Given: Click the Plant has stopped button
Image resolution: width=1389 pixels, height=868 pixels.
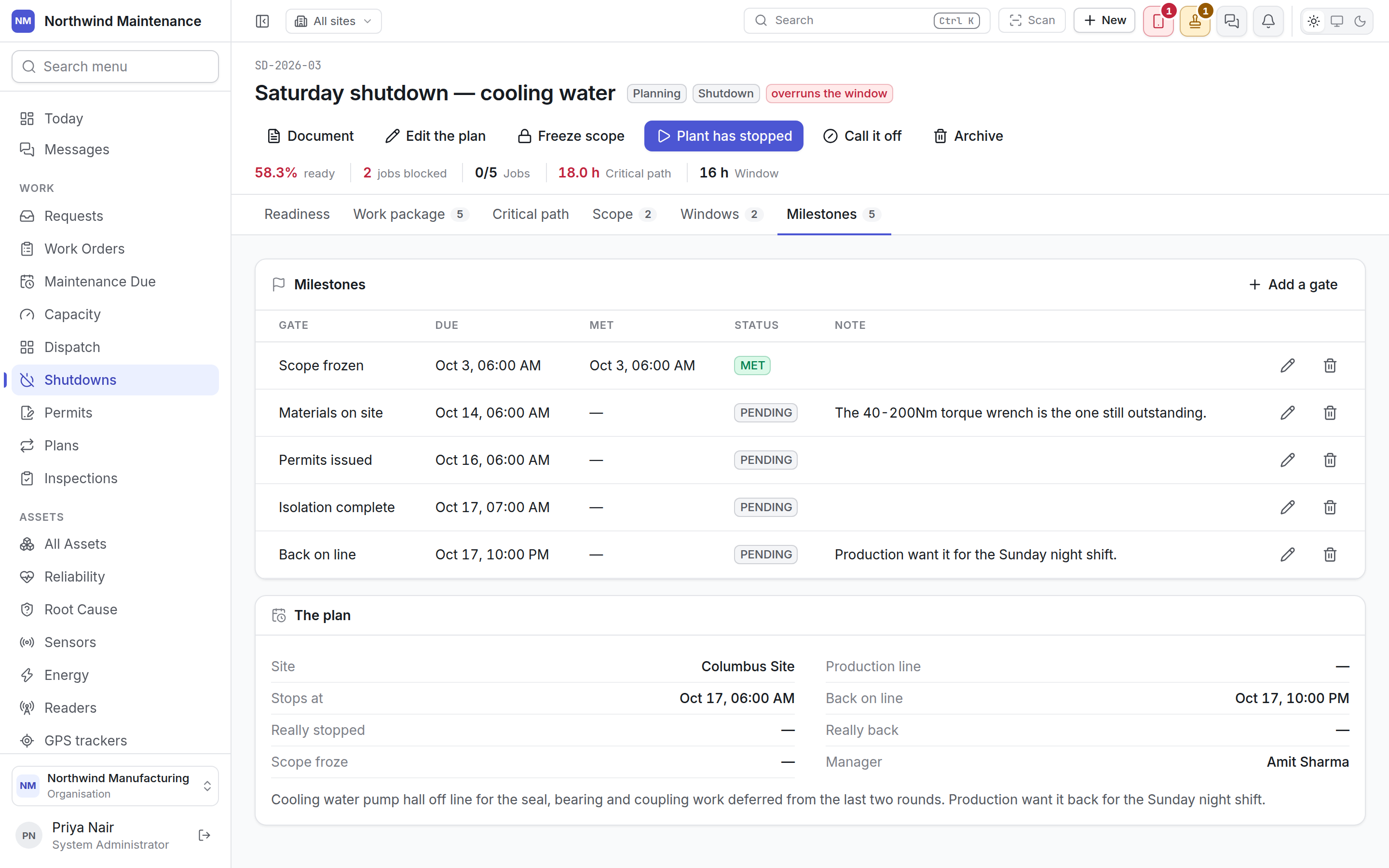Looking at the screenshot, I should (x=723, y=136).
